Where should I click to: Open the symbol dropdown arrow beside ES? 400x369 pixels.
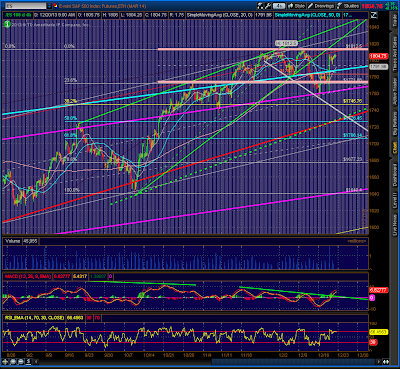(x=49, y=6)
